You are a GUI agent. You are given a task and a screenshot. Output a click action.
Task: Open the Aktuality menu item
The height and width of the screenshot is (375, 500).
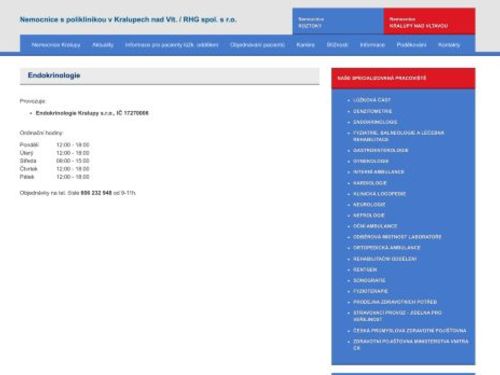[x=103, y=45]
